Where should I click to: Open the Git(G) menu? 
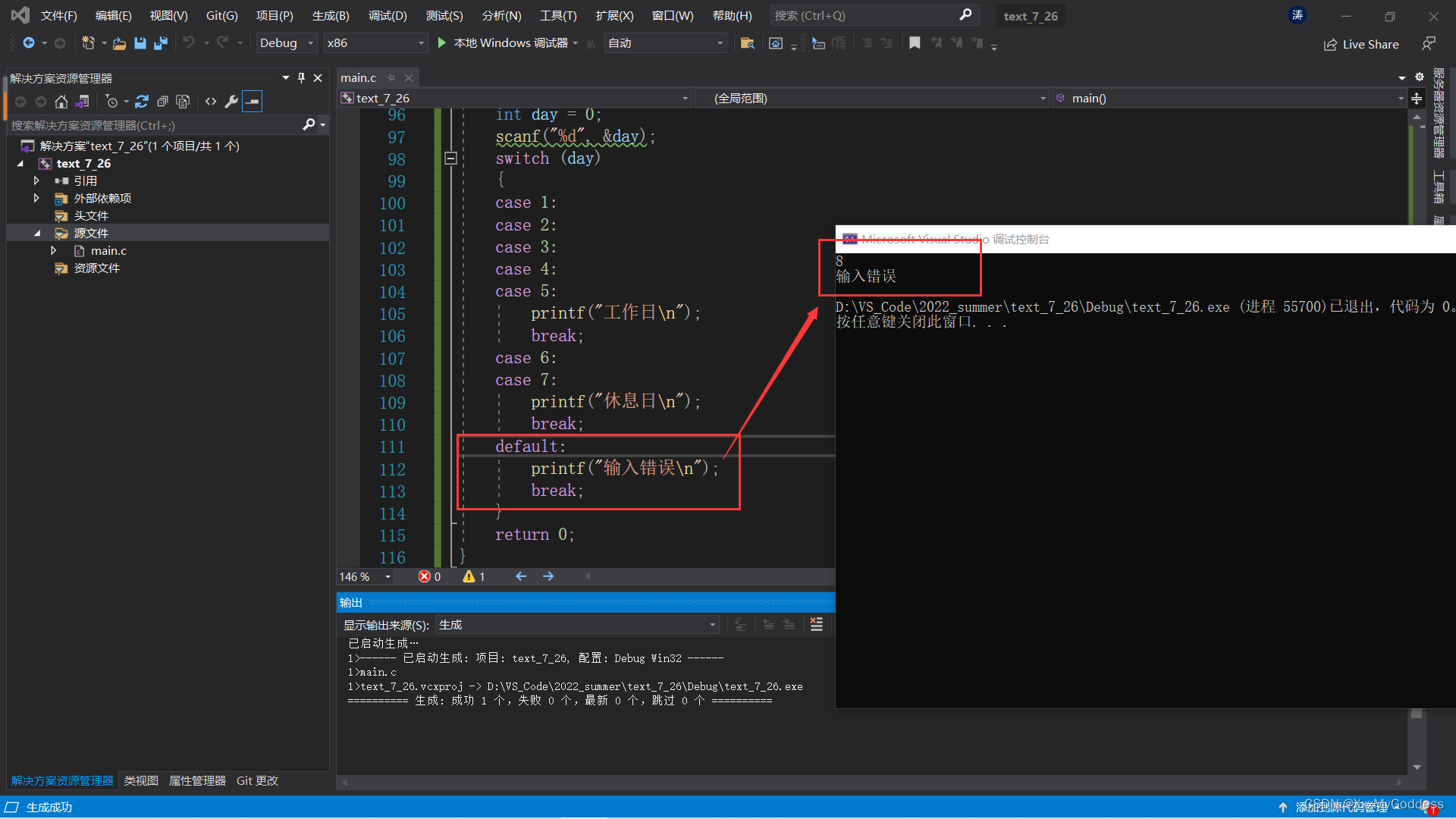[221, 16]
